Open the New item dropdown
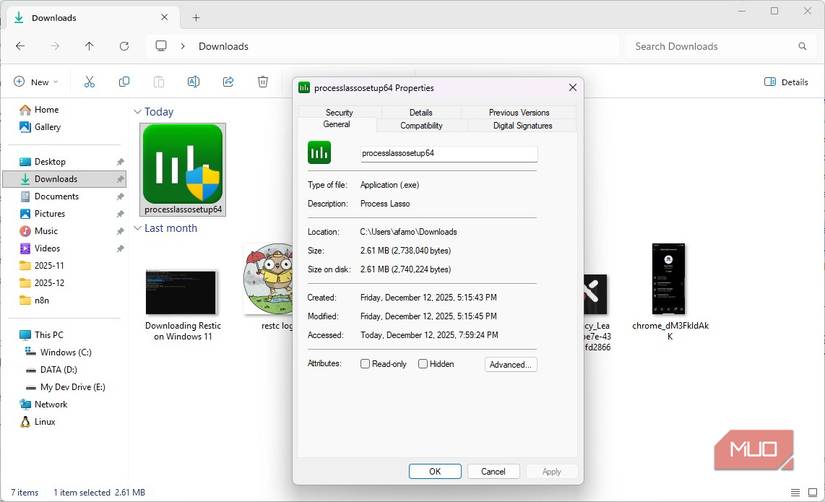The width and height of the screenshot is (825, 502). 36,82
